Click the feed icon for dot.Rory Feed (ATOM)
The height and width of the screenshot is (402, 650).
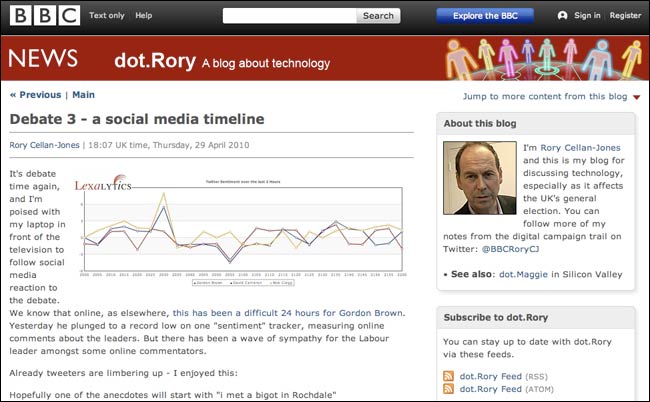(x=448, y=389)
